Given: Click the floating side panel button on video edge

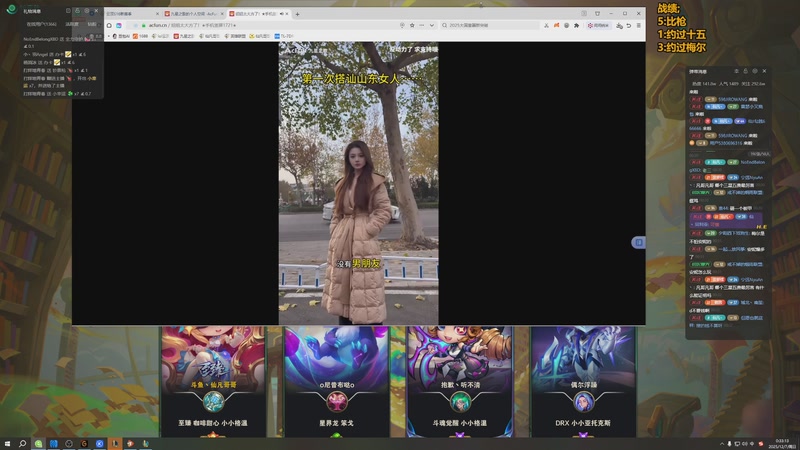Looking at the screenshot, I should pos(638,242).
